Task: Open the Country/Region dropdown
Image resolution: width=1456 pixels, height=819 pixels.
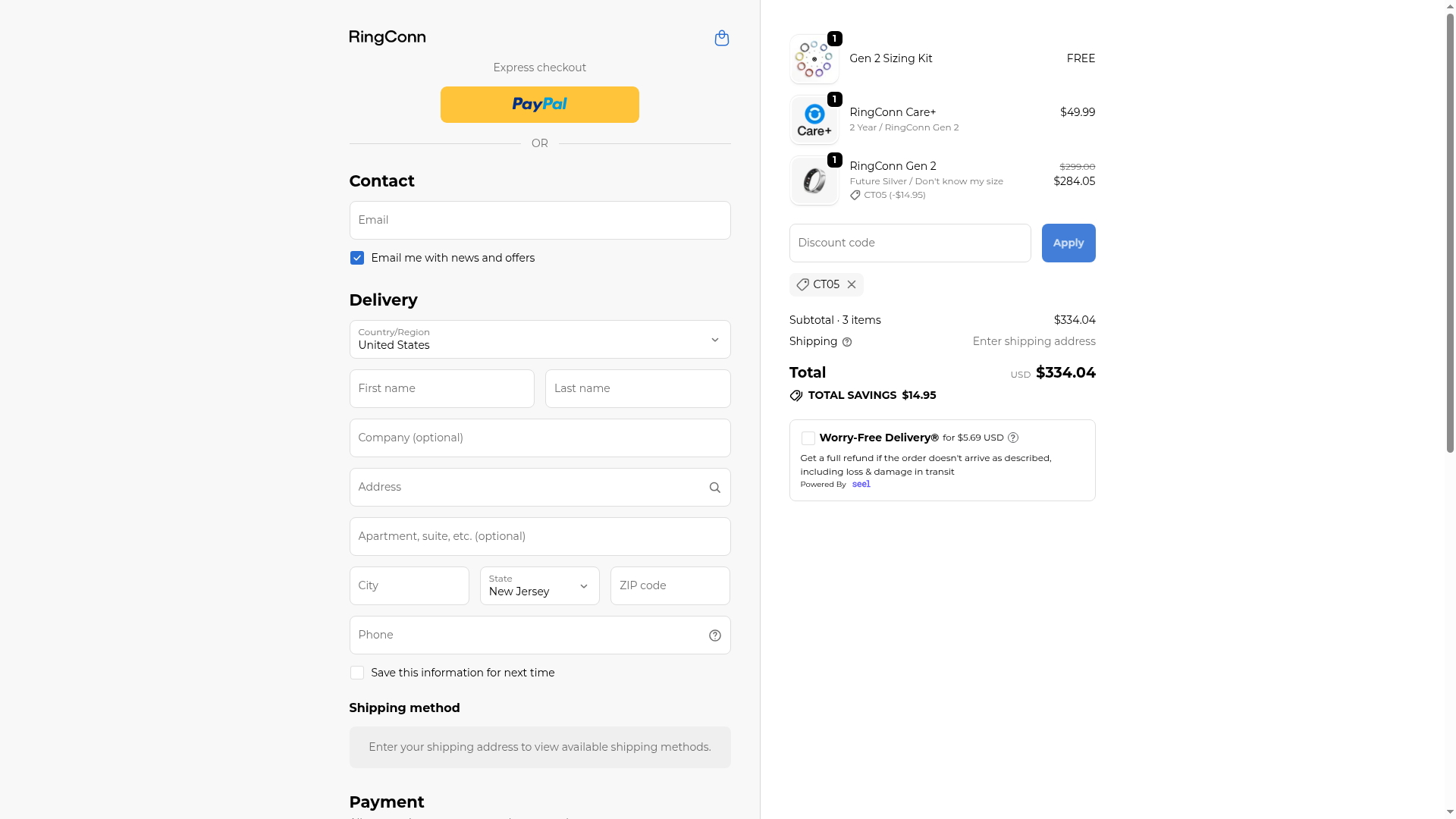Action: click(x=539, y=339)
